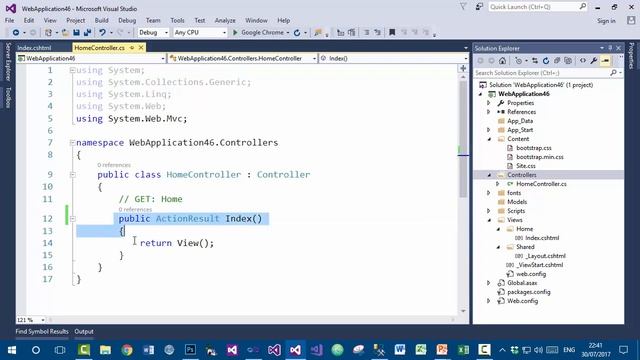Click the feedback icon beside Quick Launch
This screenshot has height=360, width=640.
coord(479,7)
